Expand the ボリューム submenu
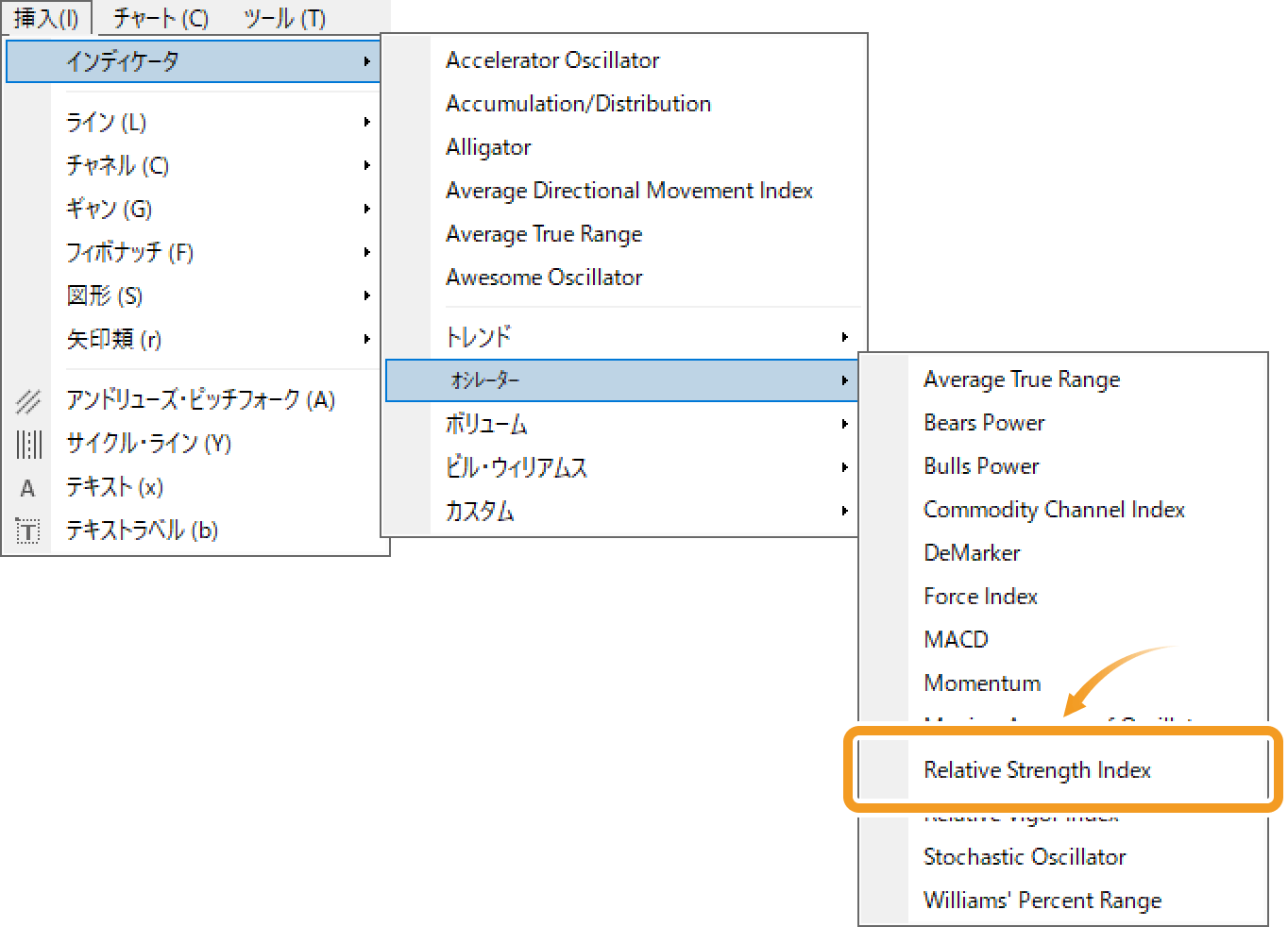1288x927 pixels. click(x=623, y=424)
